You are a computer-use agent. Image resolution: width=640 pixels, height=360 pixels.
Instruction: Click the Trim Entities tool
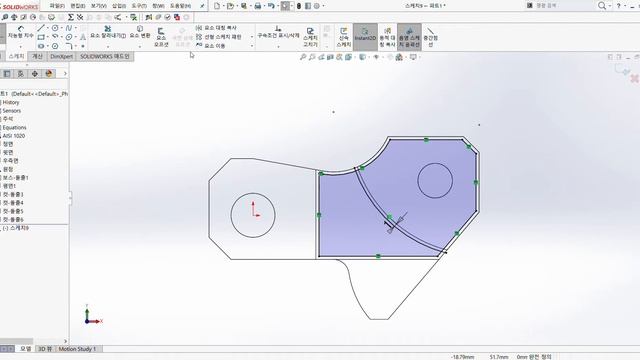click(108, 33)
